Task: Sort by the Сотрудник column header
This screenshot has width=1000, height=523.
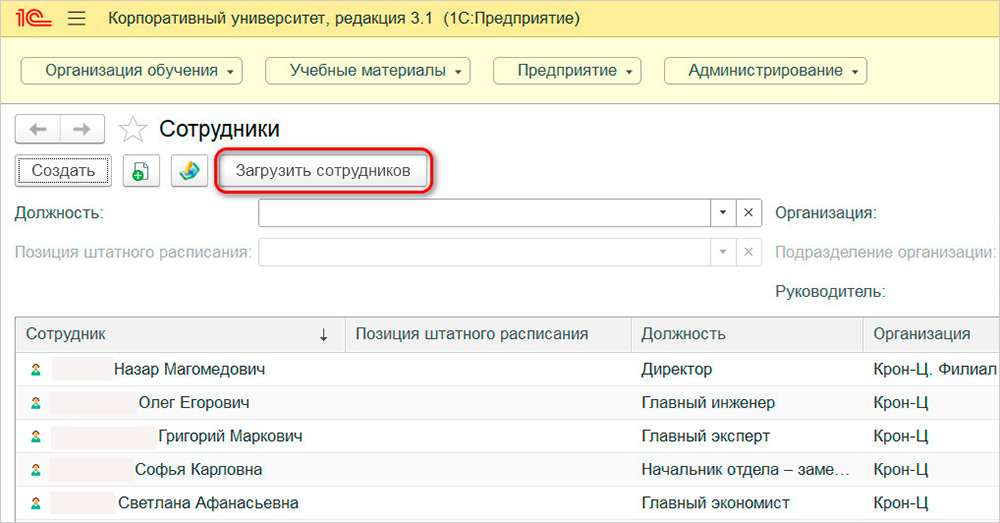Action: (x=180, y=334)
